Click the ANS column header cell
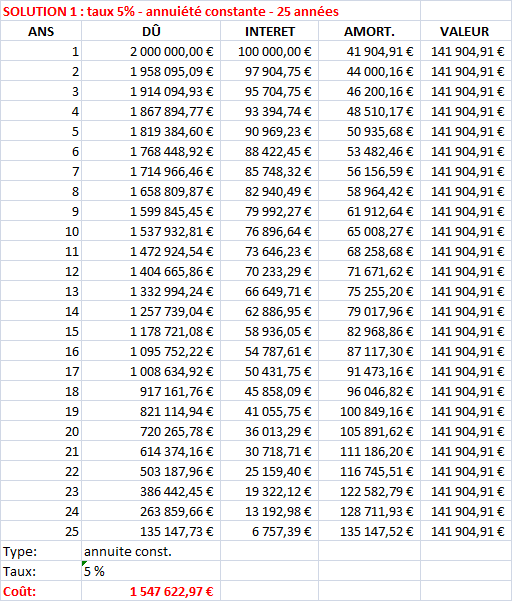Viewport: 512px width, 601px height. tap(41, 31)
